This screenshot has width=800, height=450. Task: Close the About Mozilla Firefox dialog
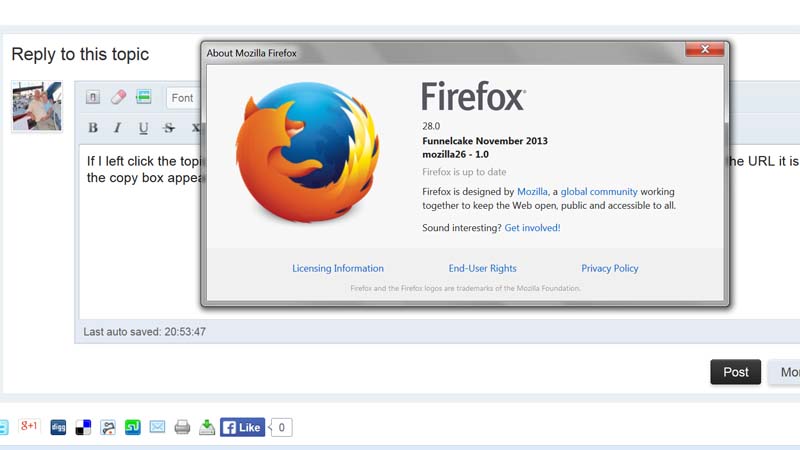pos(705,49)
